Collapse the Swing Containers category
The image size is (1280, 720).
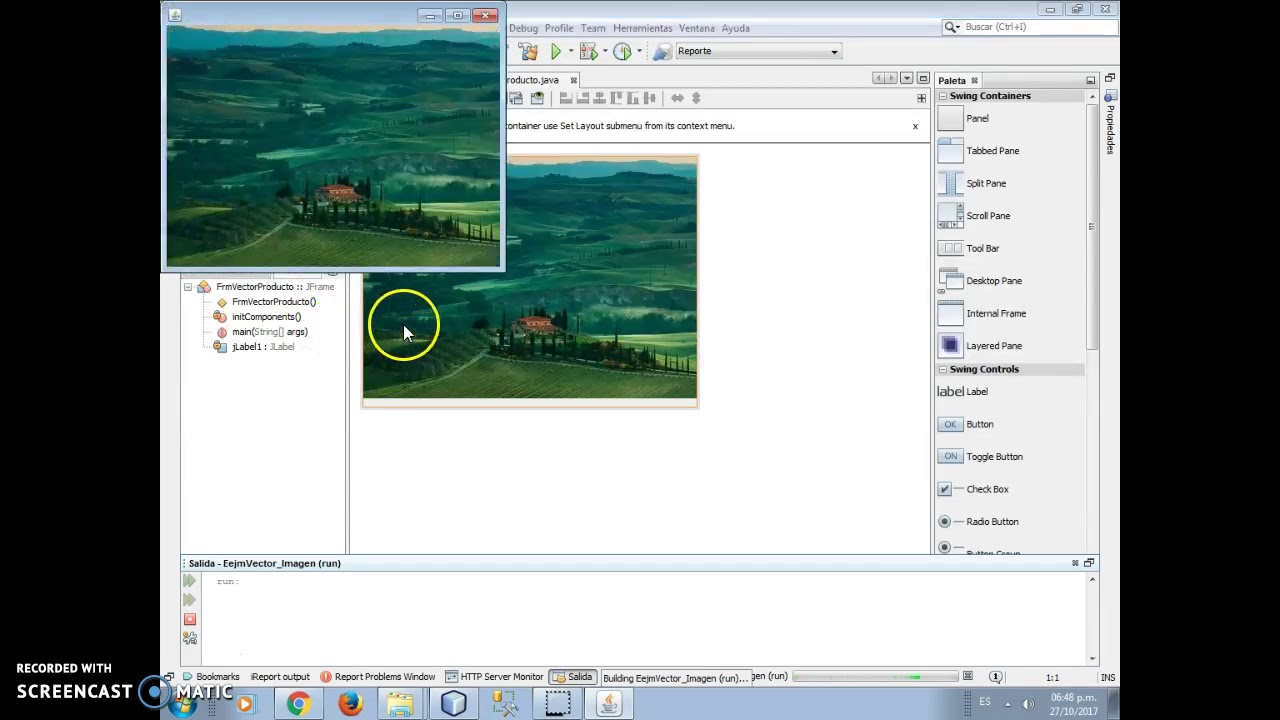tap(942, 96)
